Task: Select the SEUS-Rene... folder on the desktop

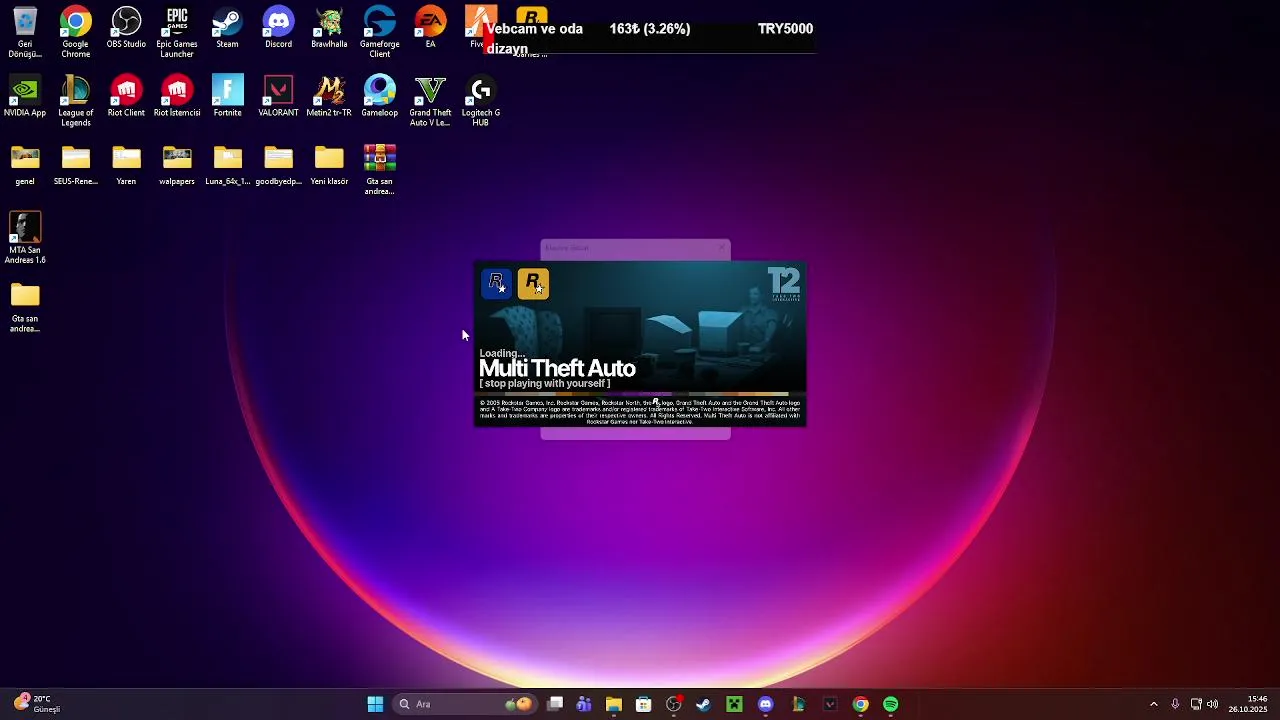Action: pyautogui.click(x=75, y=165)
